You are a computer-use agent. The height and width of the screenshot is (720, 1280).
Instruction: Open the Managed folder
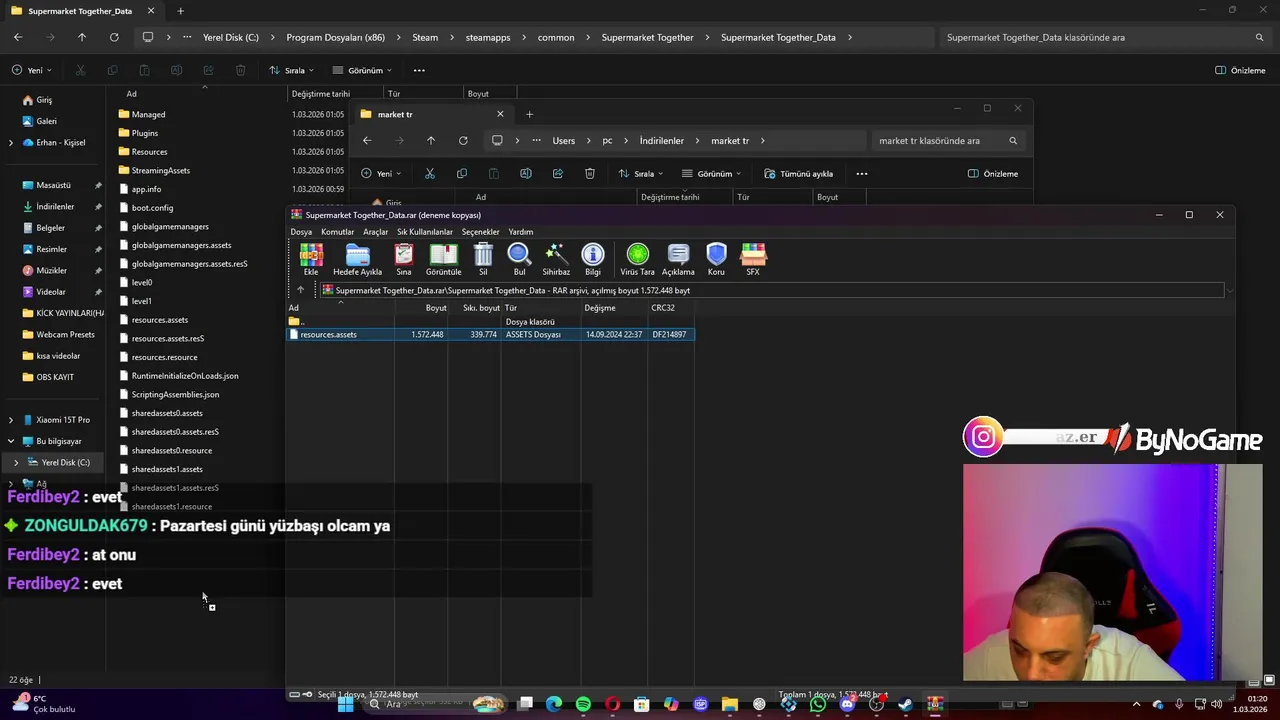coord(148,114)
